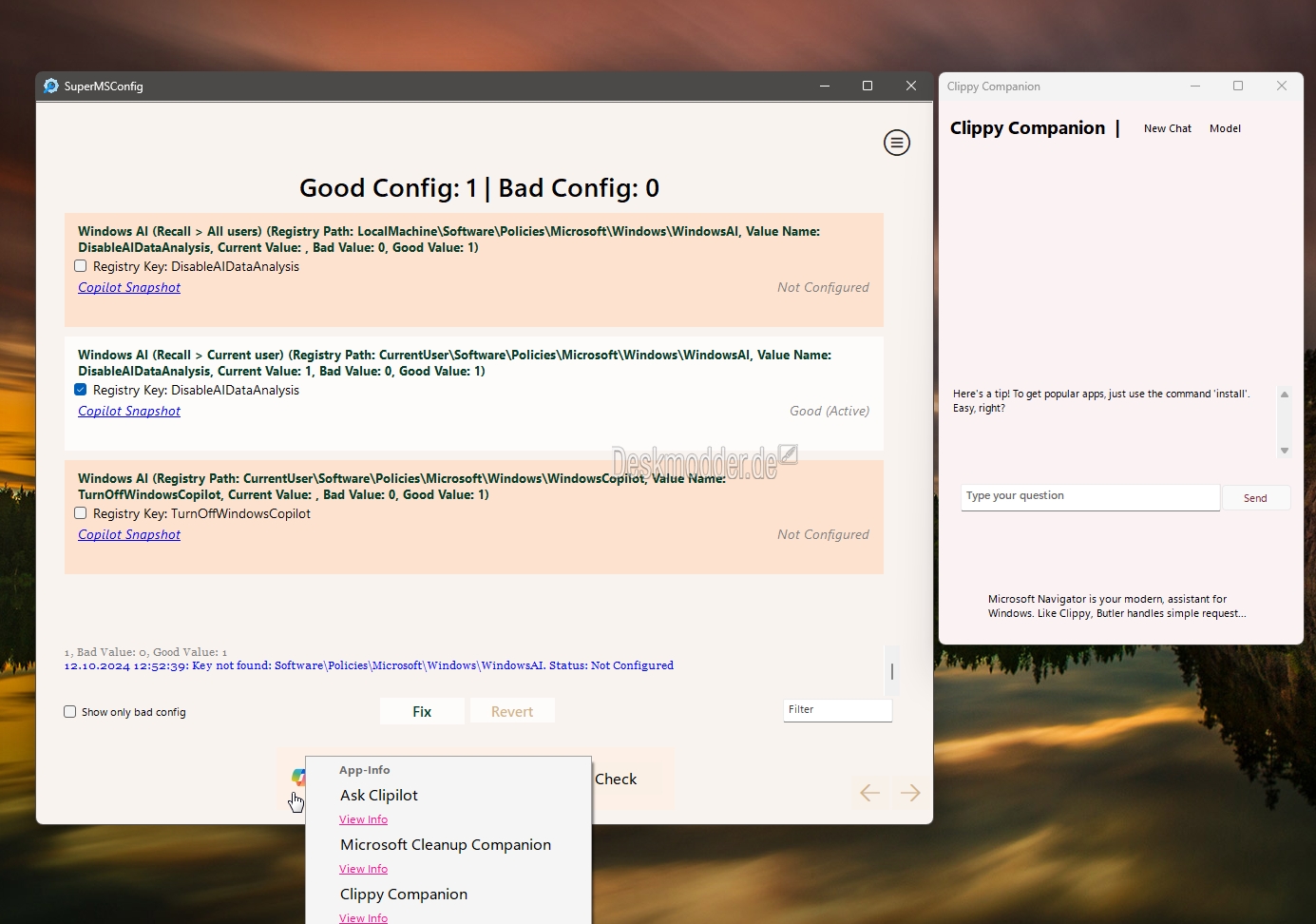Screen dimensions: 1316x924
Task: Click 'Not Configured' status of TurnOffWindowsCopilot
Action: [823, 534]
